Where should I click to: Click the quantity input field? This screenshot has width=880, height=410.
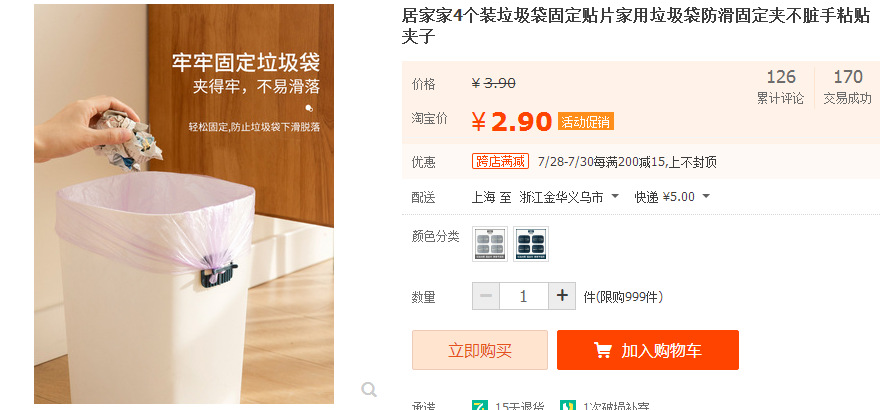pyautogui.click(x=523, y=296)
